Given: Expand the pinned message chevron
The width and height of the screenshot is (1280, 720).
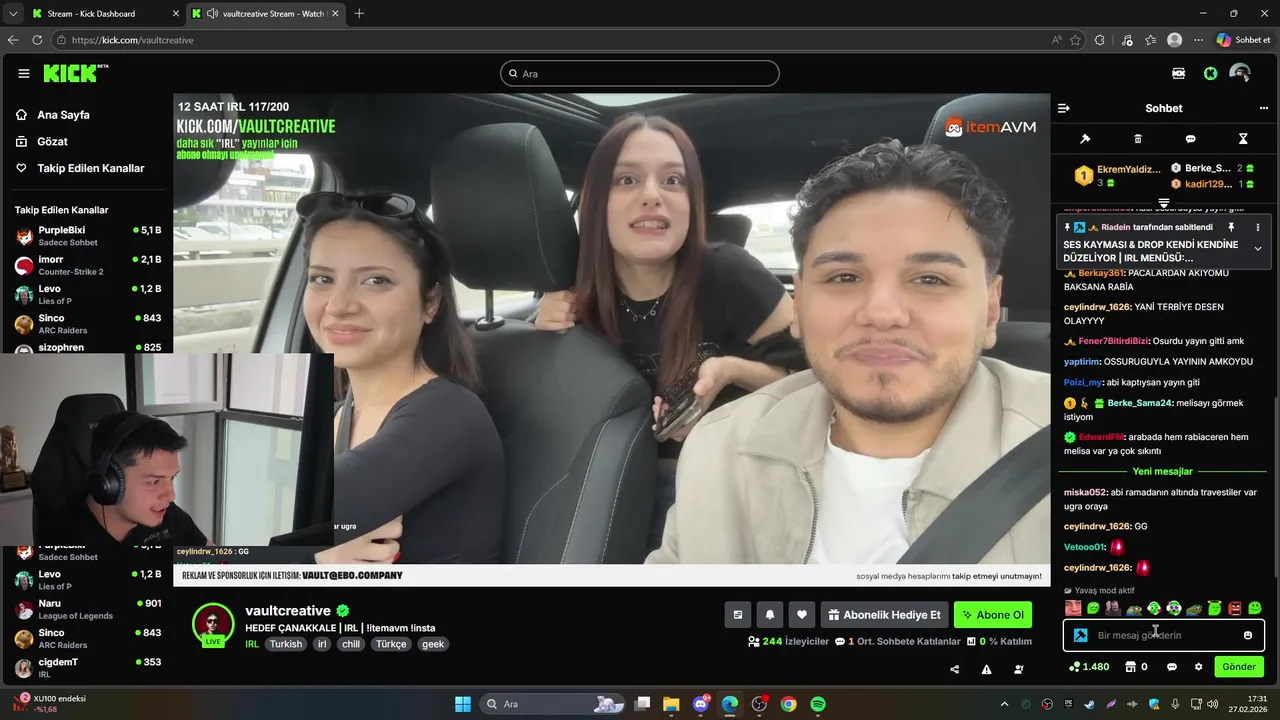Looking at the screenshot, I should [x=1258, y=249].
